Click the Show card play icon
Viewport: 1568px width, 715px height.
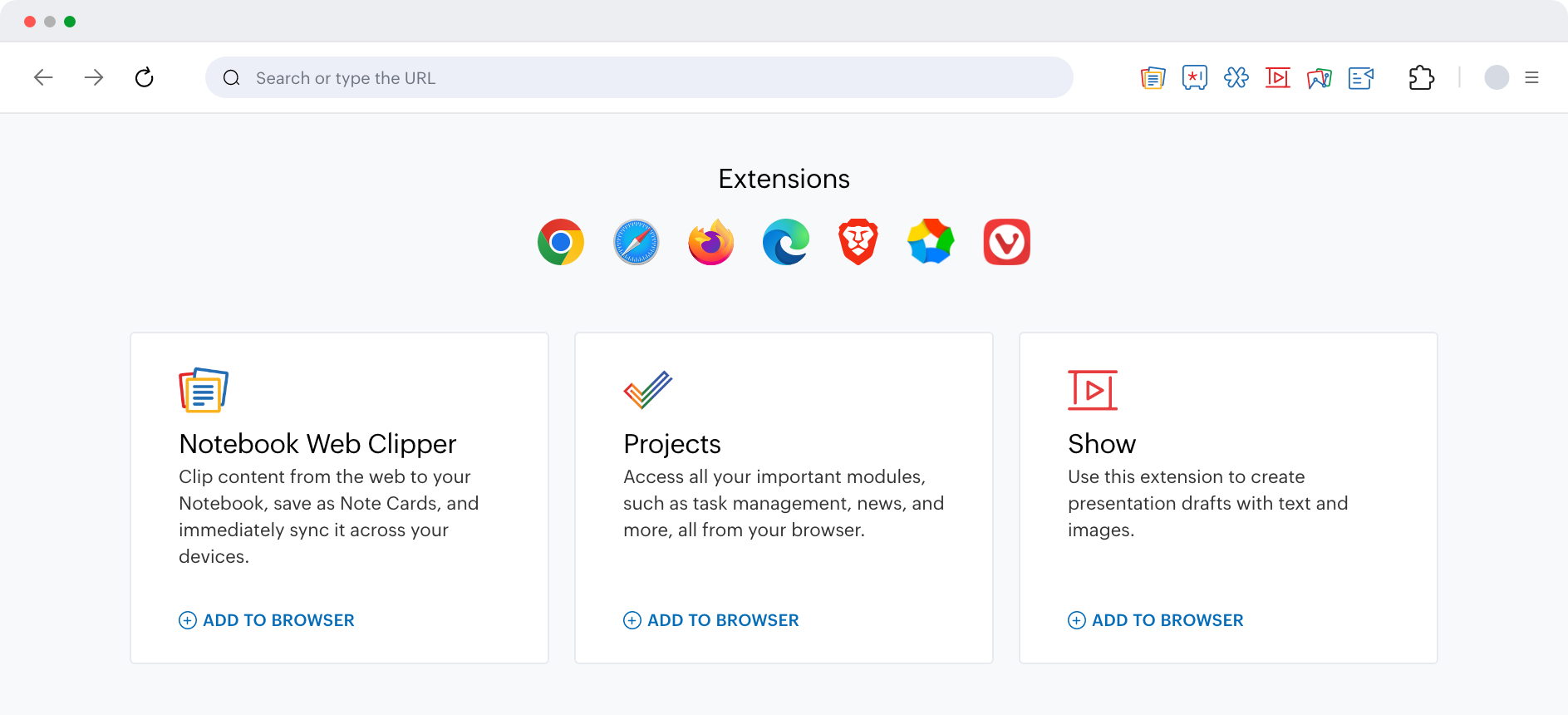pos(1093,390)
